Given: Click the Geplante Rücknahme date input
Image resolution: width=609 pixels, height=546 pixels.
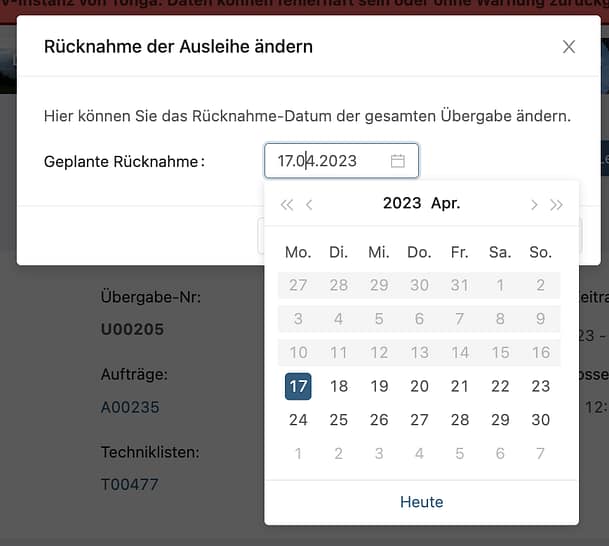Looking at the screenshot, I should pos(330,161).
